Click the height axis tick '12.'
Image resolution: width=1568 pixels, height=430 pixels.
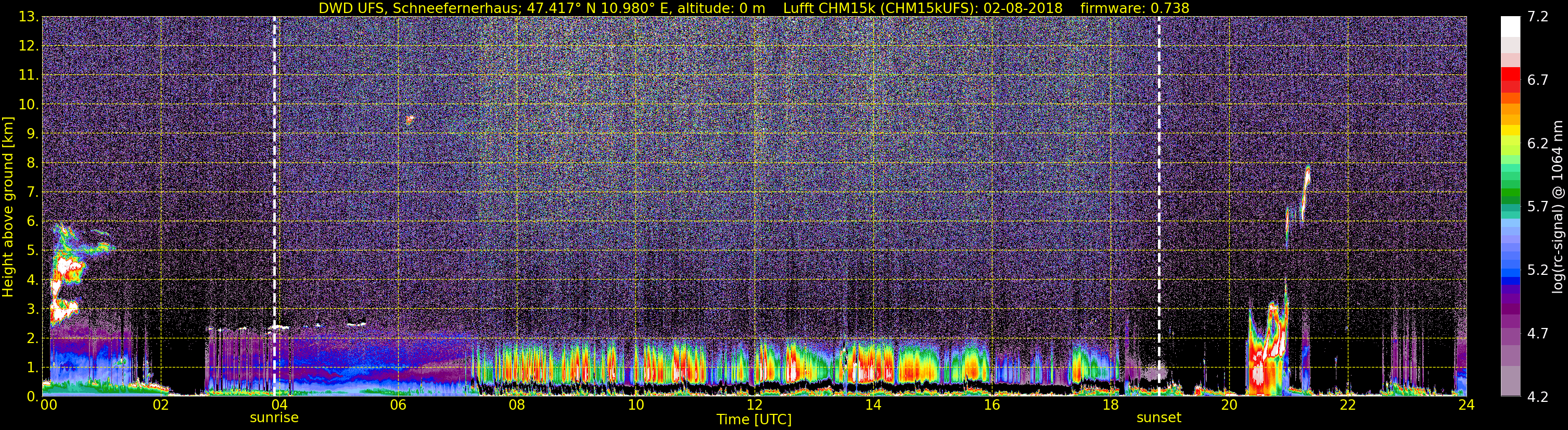tap(29, 46)
